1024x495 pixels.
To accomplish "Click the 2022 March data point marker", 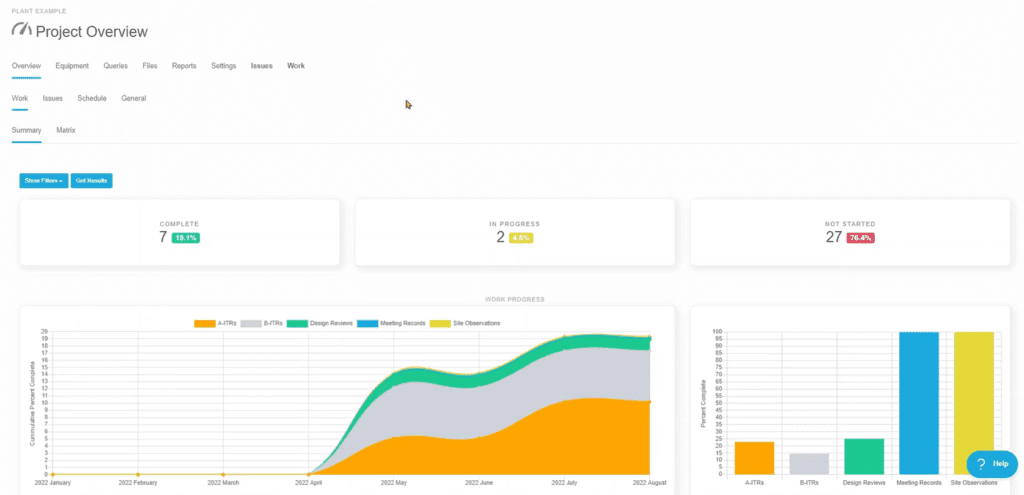I will (223, 475).
